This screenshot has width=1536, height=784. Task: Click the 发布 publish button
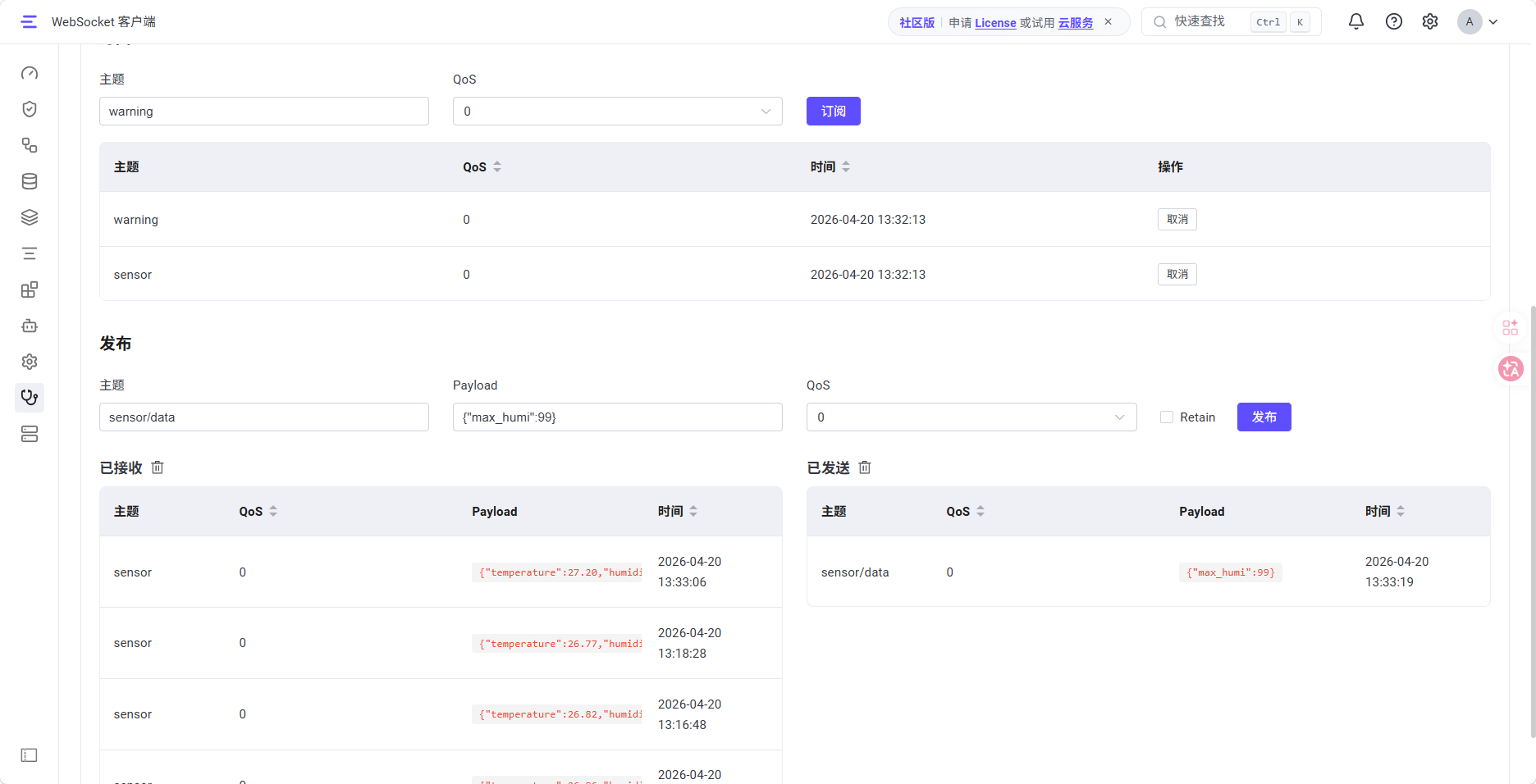click(x=1264, y=417)
